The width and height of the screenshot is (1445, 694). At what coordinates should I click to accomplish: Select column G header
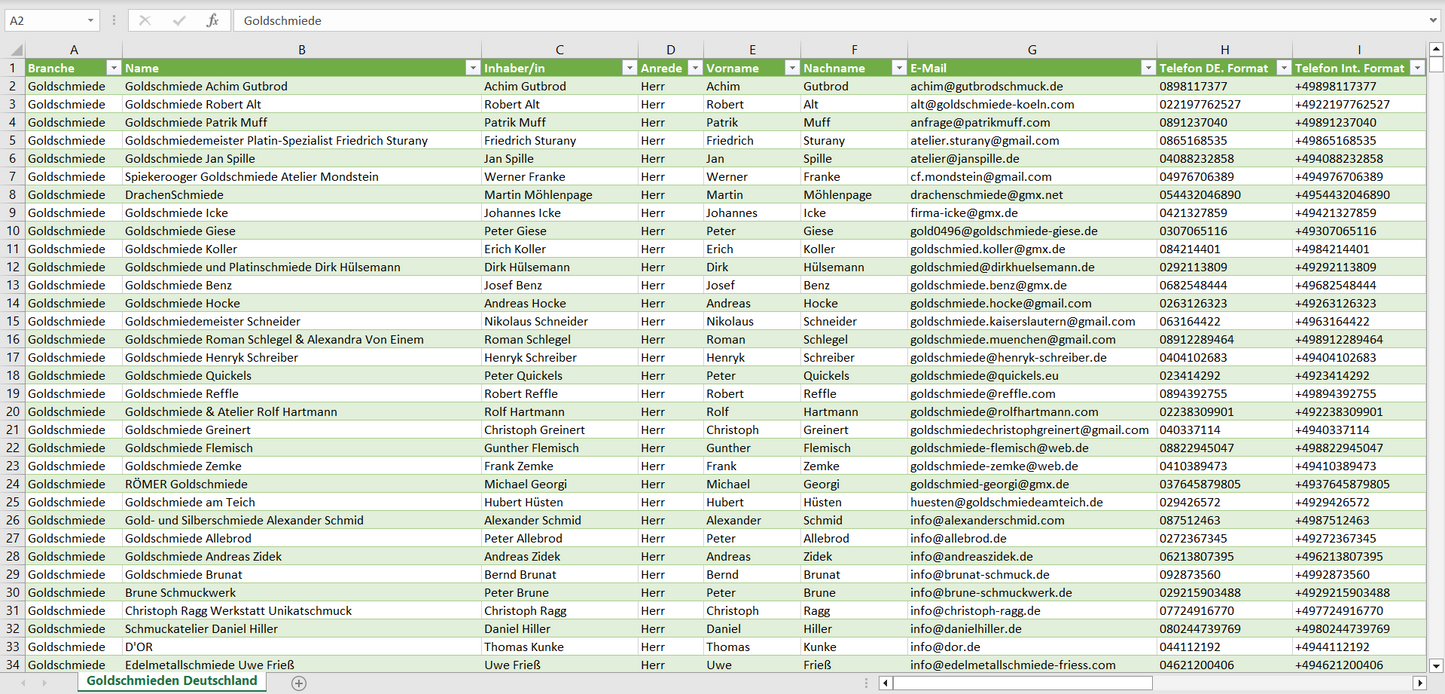1032,50
